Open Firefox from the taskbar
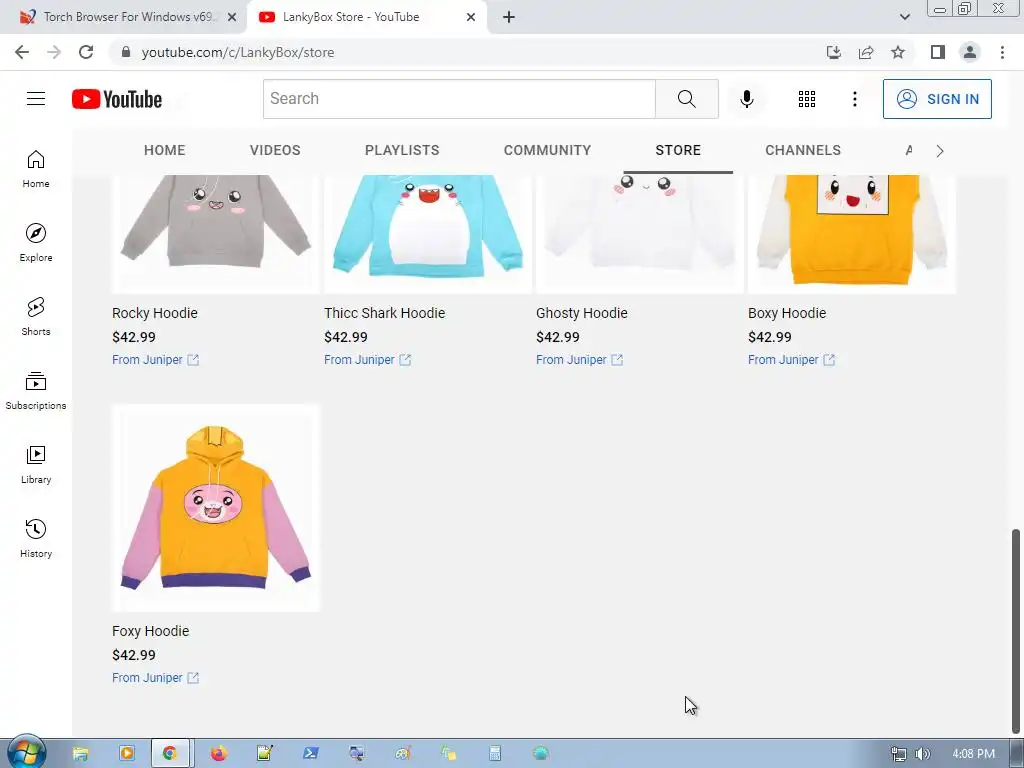The width and height of the screenshot is (1024, 768). click(x=218, y=753)
